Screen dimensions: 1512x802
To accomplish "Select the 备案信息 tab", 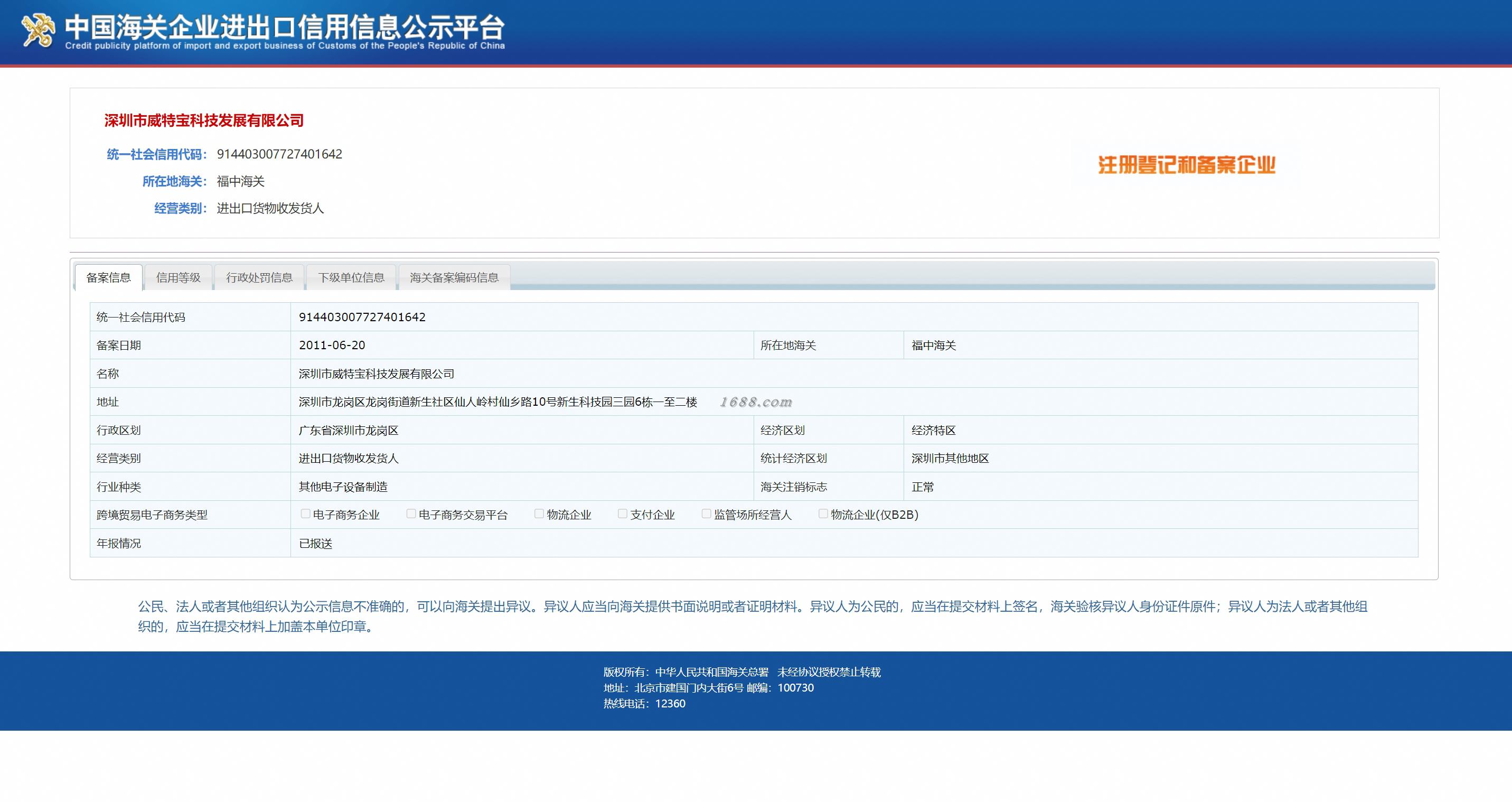I will pyautogui.click(x=109, y=278).
